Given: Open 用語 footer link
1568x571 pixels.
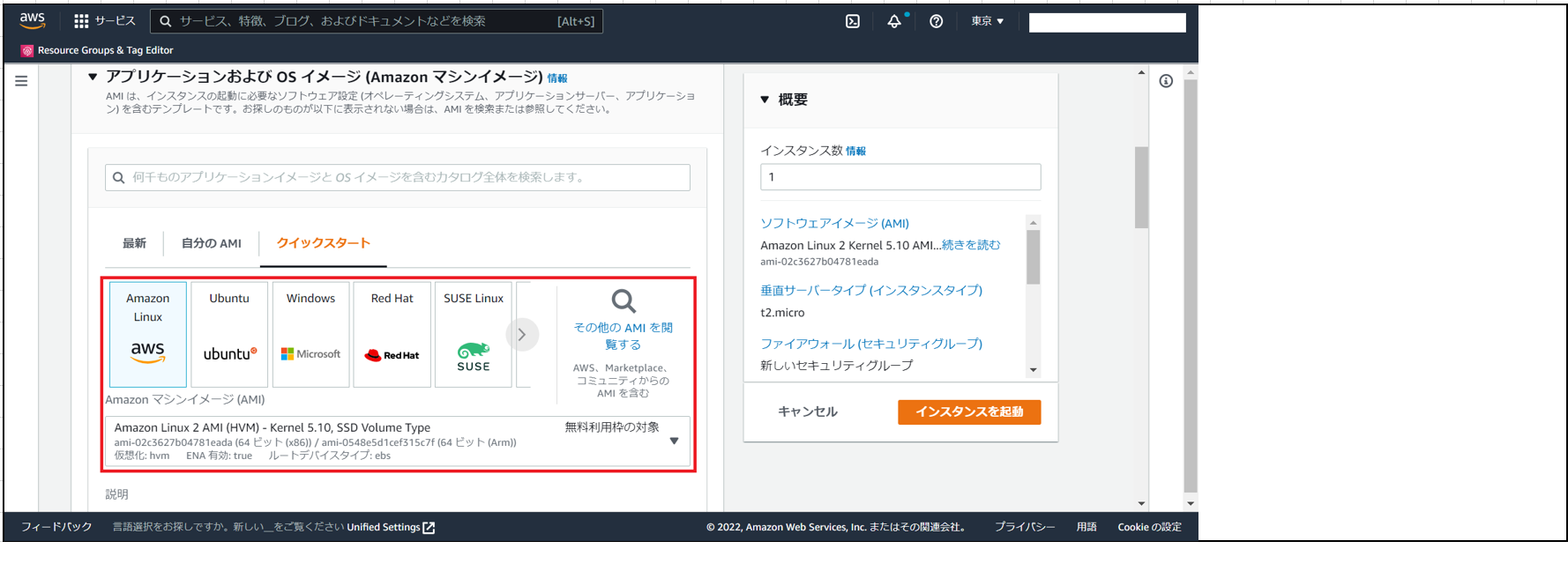Looking at the screenshot, I should (1086, 527).
